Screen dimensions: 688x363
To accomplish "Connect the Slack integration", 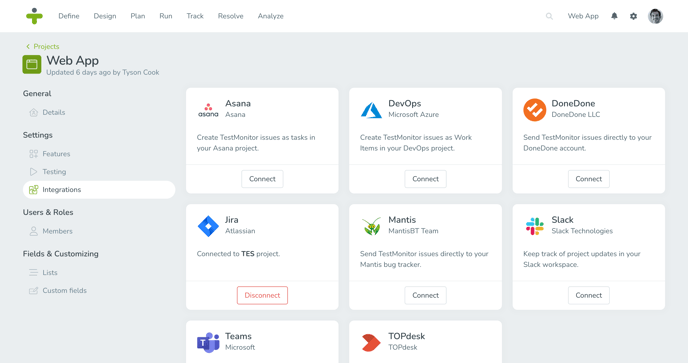I will [589, 295].
